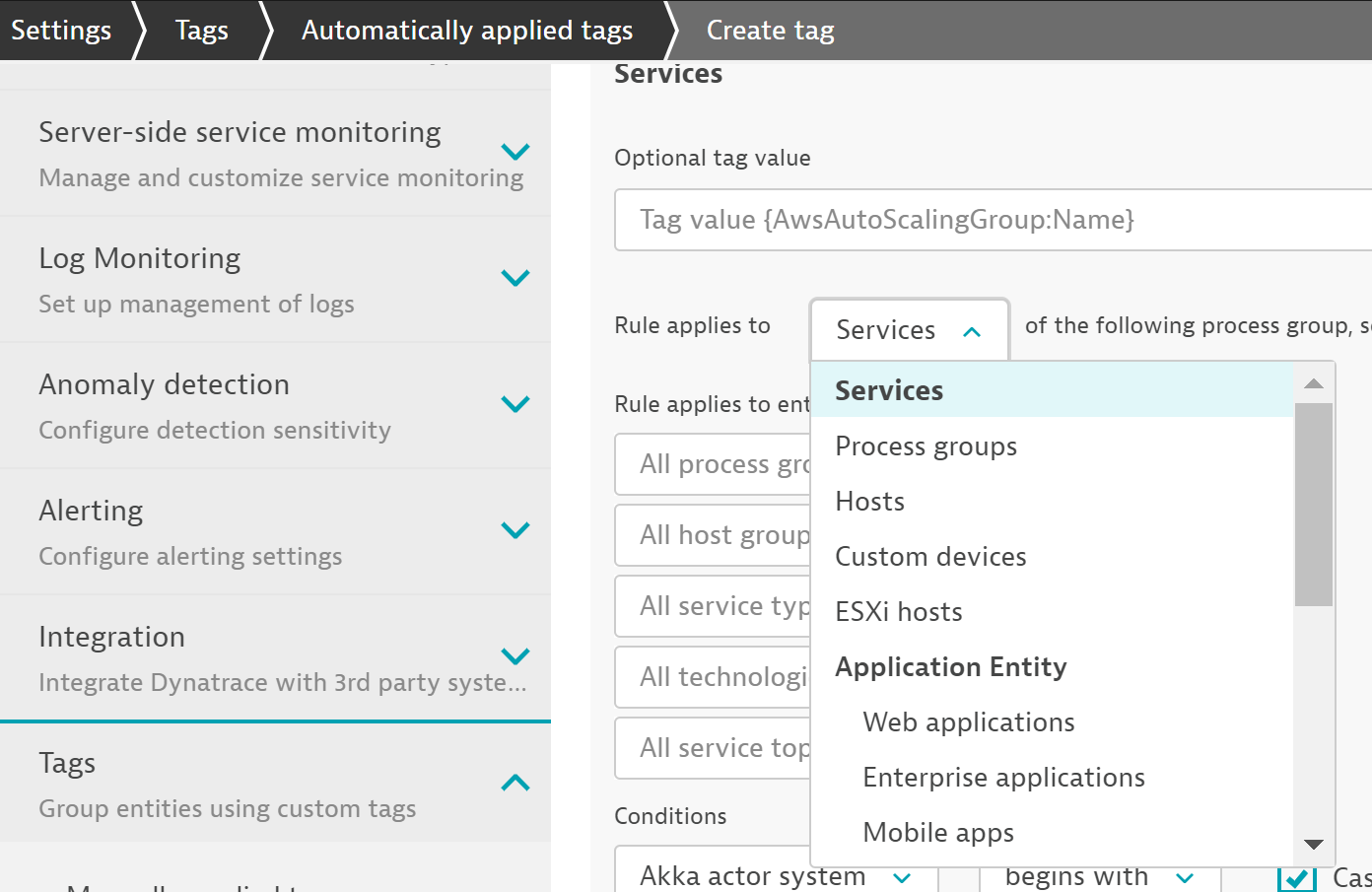Click scroll-up arrow in dropdown list
Screen dimensions: 1372x892
tap(1313, 383)
